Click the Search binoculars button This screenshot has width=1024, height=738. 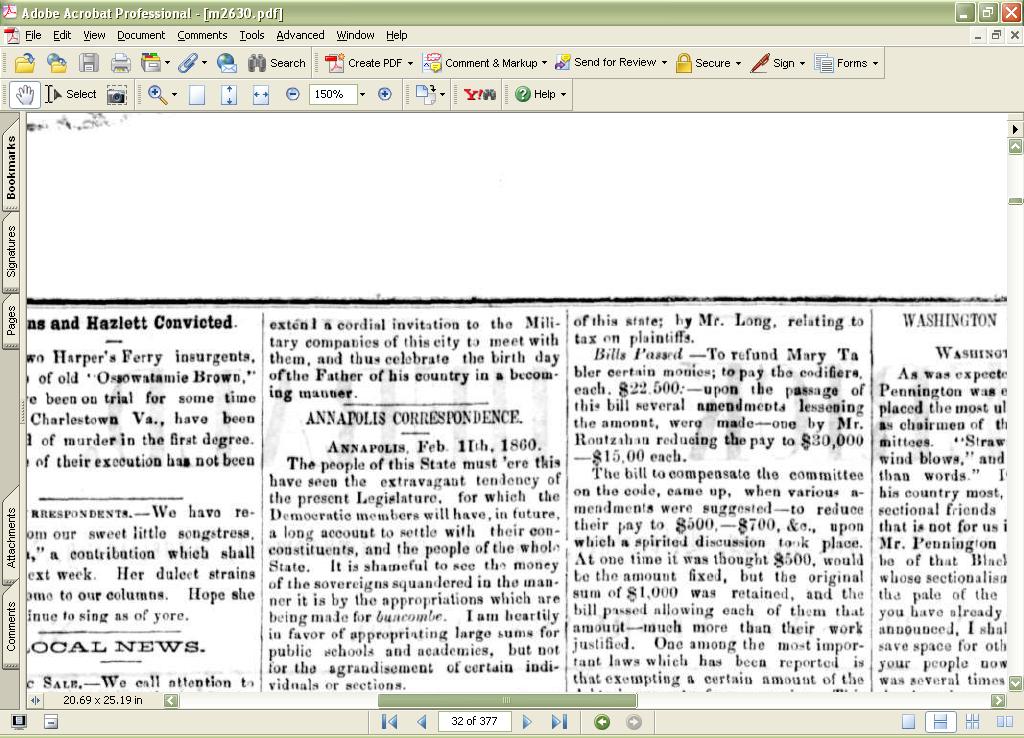(276, 63)
